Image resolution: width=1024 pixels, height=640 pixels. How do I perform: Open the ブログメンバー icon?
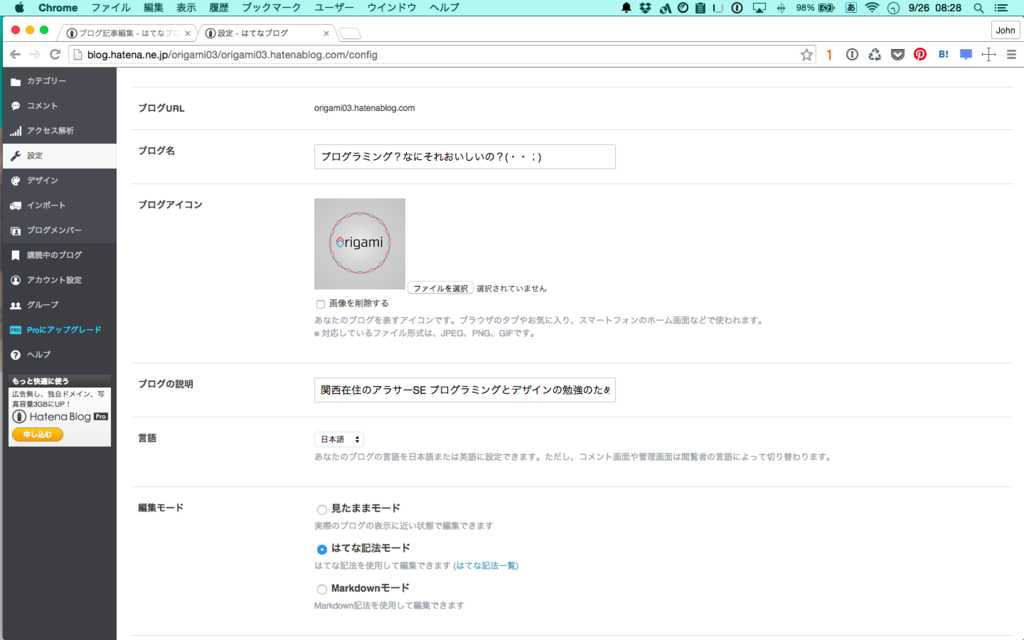pyautogui.click(x=16, y=231)
